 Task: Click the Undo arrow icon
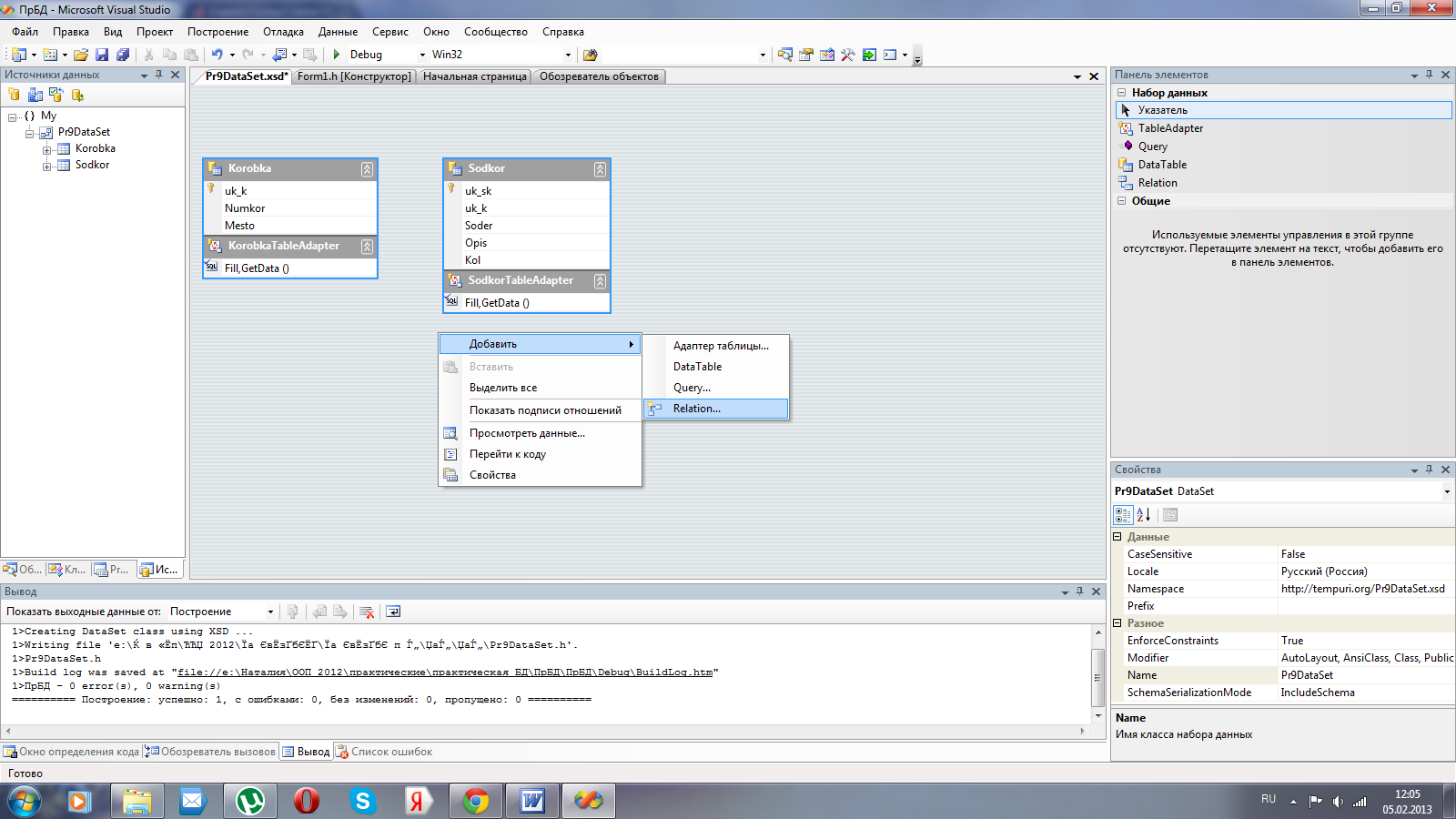coord(217,55)
